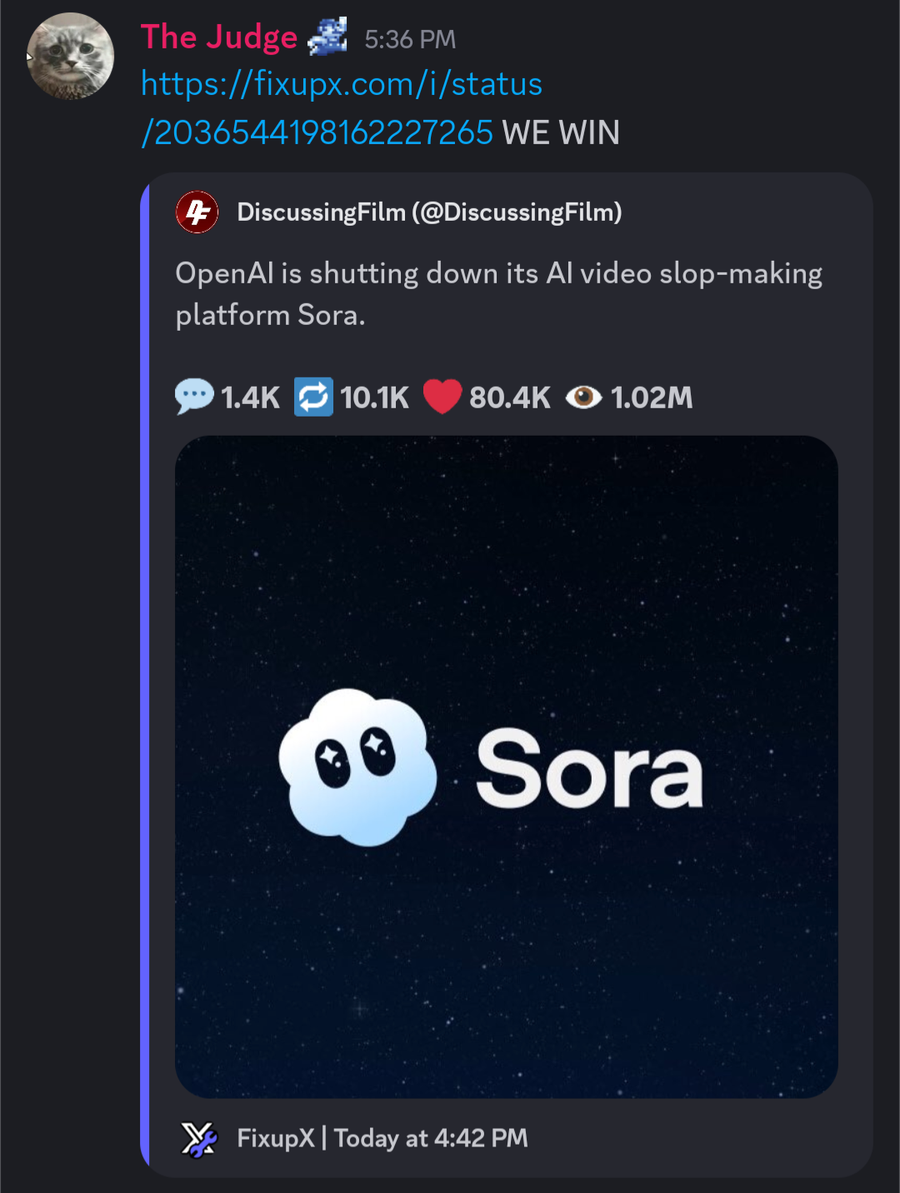
Task: Click the embed text about Sora shutting down
Action: [498, 294]
